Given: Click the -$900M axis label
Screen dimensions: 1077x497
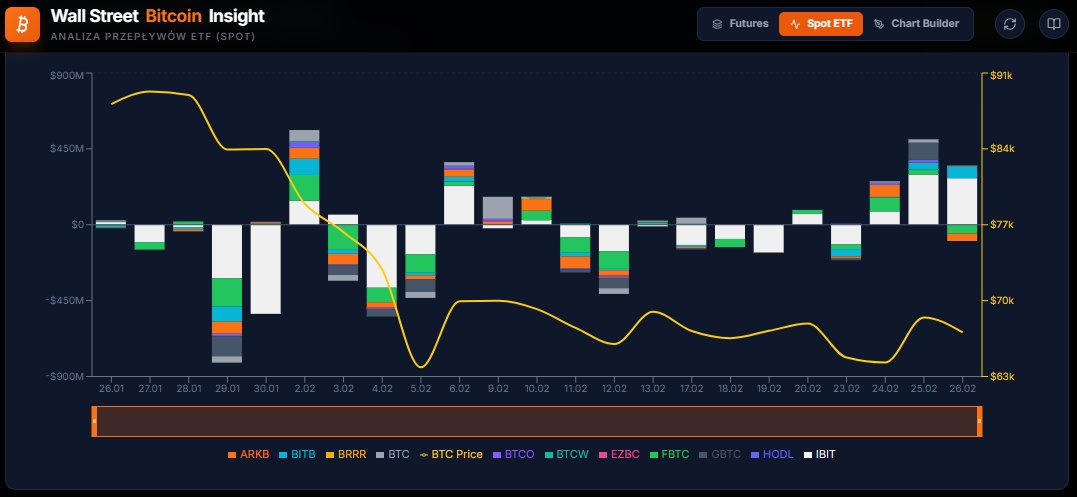Looking at the screenshot, I should (x=65, y=376).
